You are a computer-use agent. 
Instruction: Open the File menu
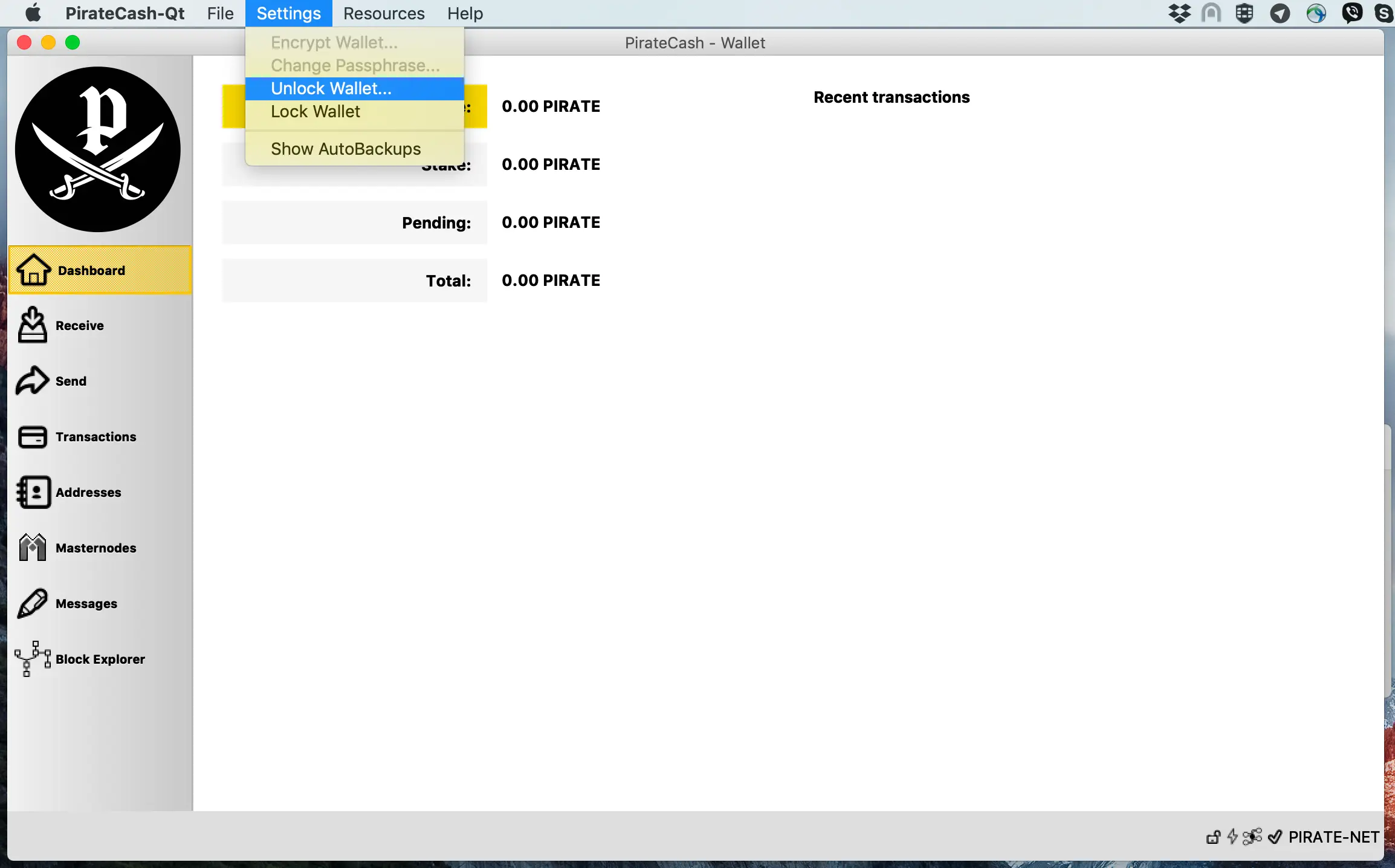(x=220, y=13)
